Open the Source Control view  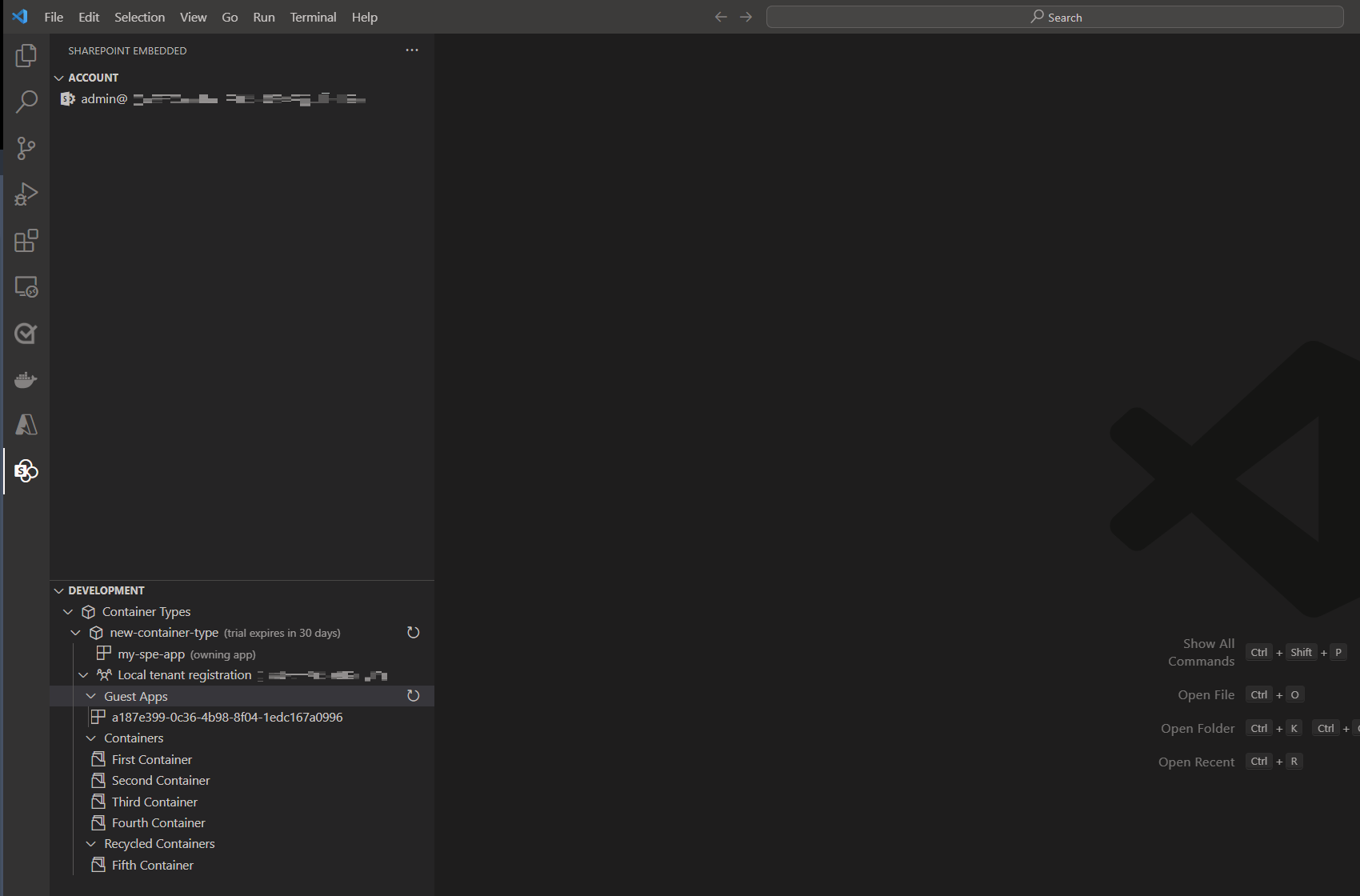pos(26,148)
